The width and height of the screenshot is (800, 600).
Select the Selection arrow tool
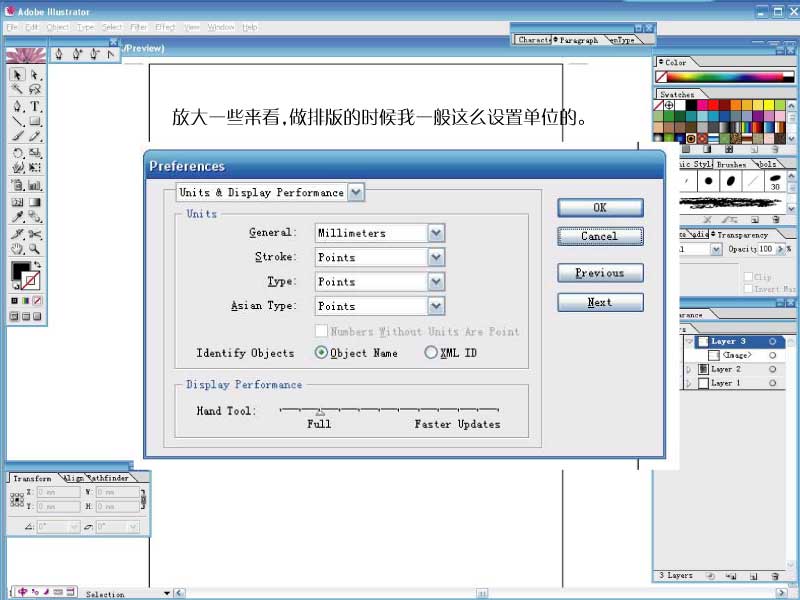17,75
